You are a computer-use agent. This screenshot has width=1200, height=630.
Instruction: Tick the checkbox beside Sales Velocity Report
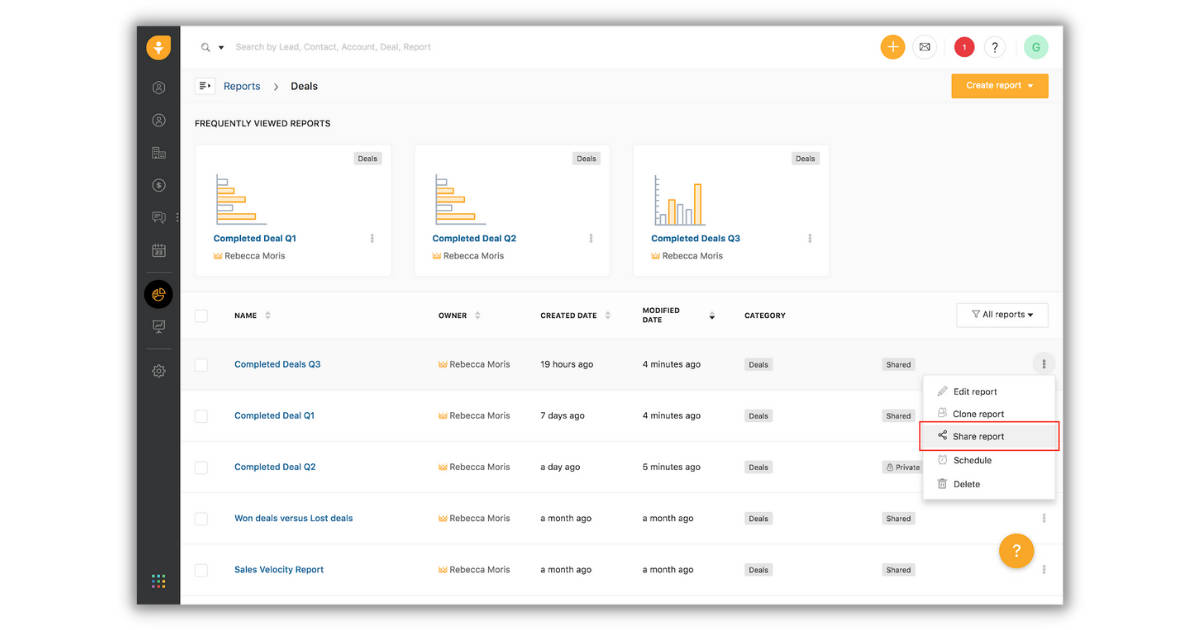click(x=201, y=569)
